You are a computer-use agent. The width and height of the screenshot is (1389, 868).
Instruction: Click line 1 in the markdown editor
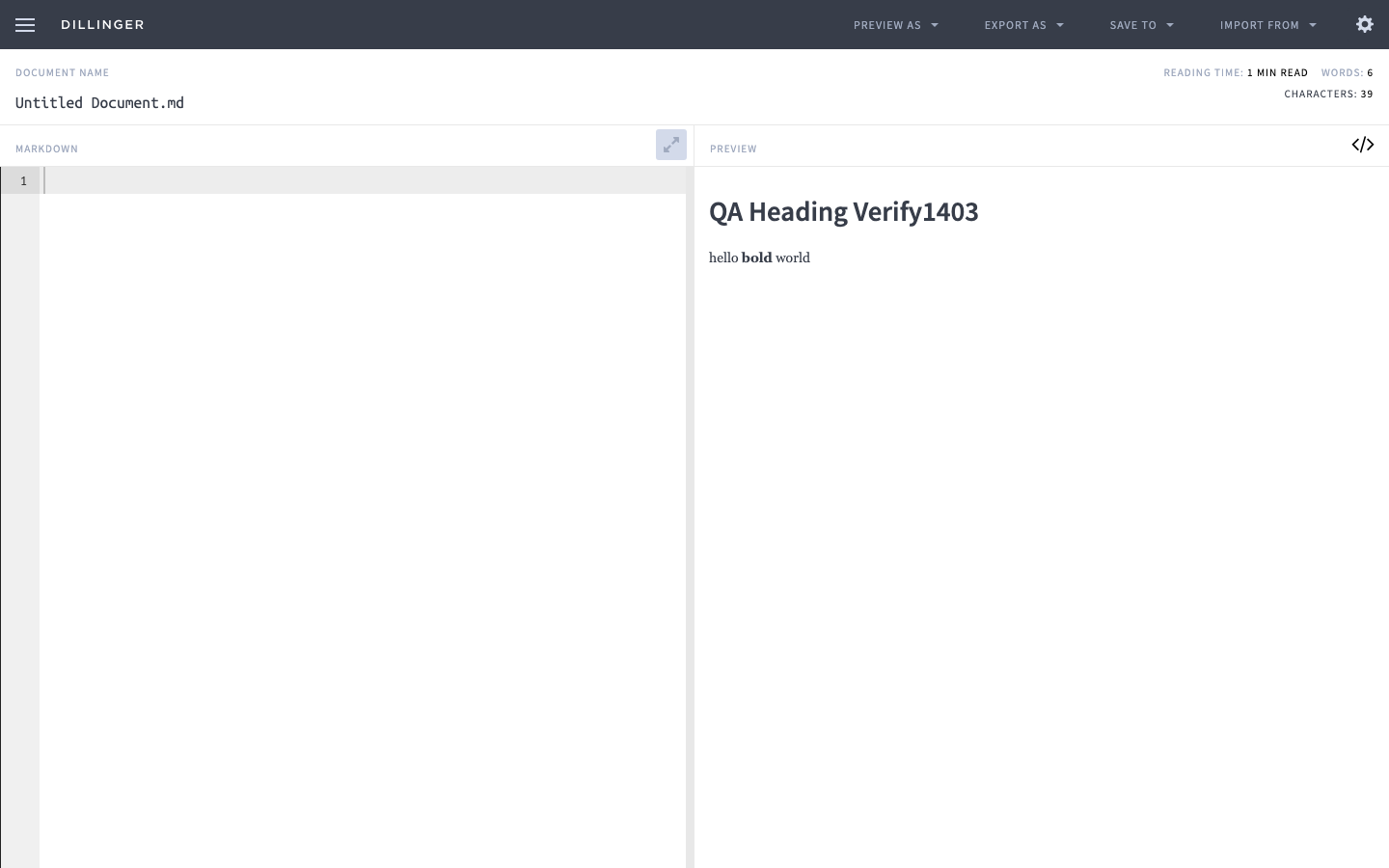pyautogui.click(x=365, y=180)
